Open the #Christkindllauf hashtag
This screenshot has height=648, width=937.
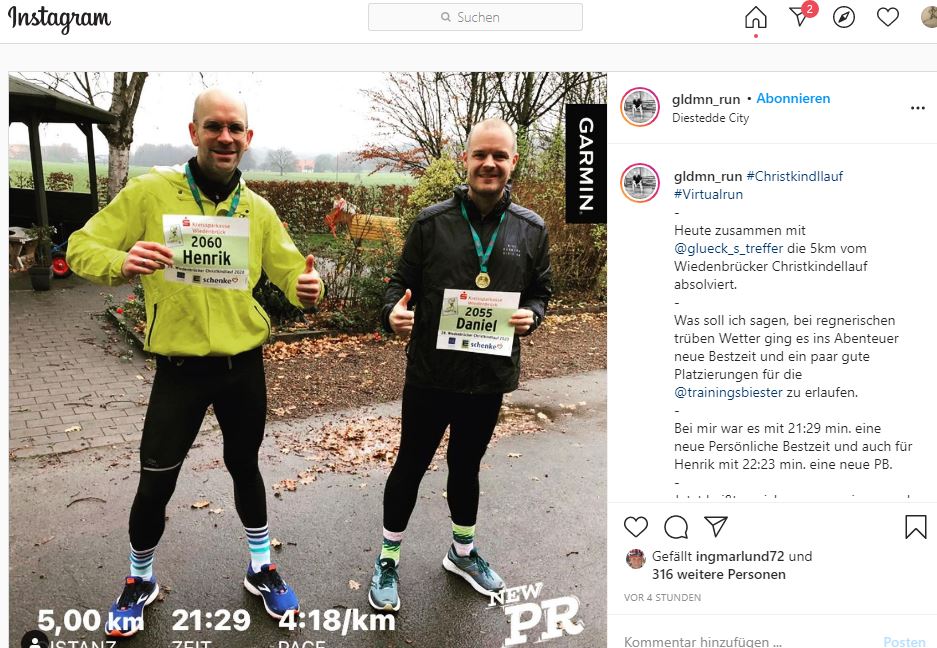794,176
